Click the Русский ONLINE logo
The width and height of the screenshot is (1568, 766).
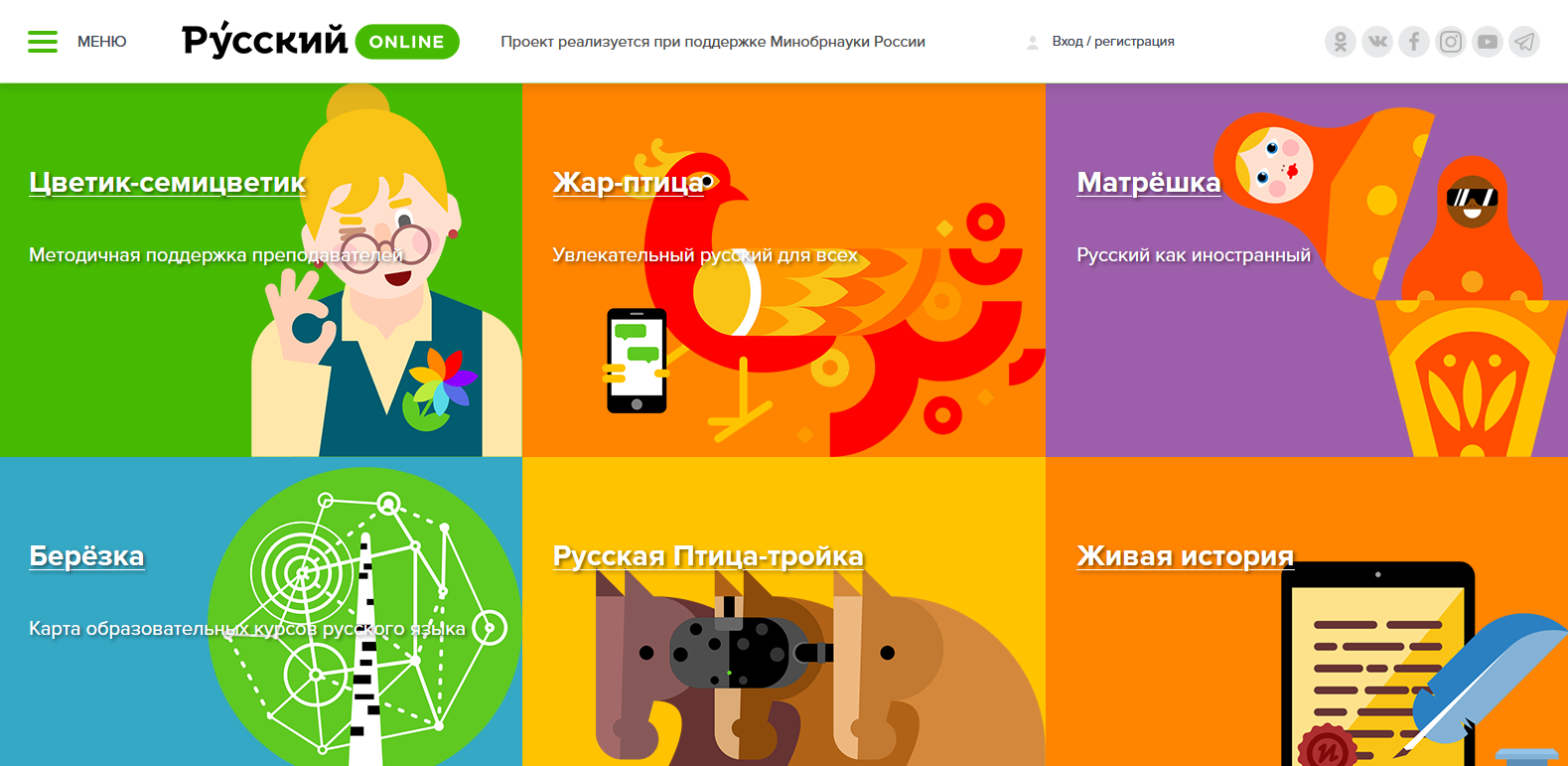click(x=321, y=40)
